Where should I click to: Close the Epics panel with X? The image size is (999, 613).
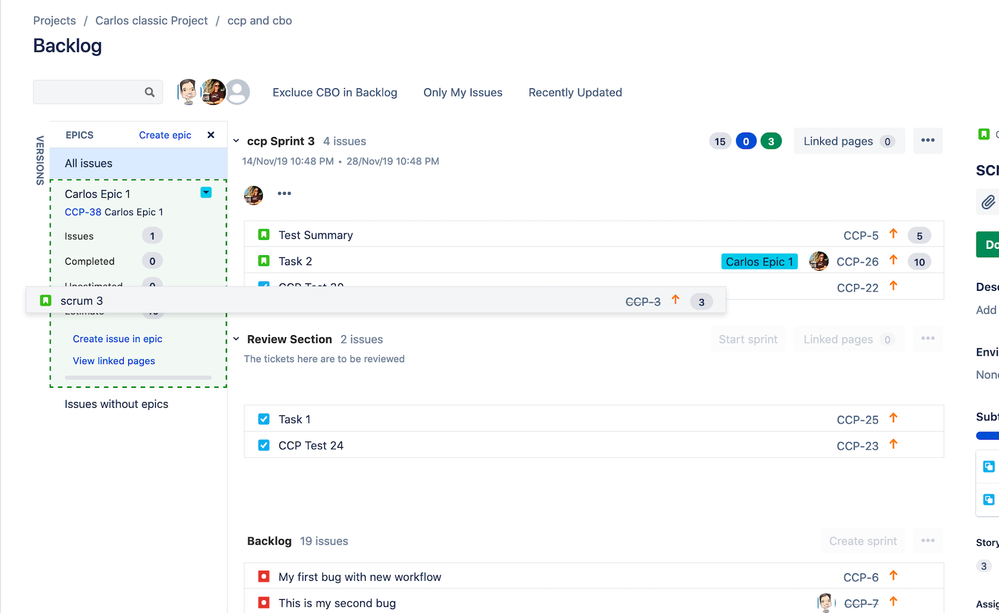[211, 135]
